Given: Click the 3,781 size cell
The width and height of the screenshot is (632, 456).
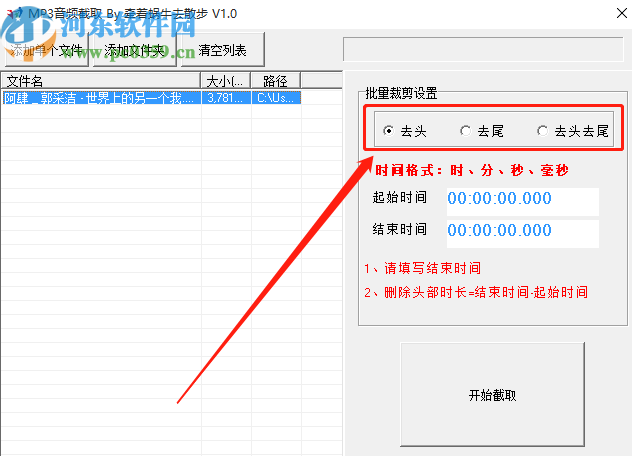Looking at the screenshot, I should [226, 98].
